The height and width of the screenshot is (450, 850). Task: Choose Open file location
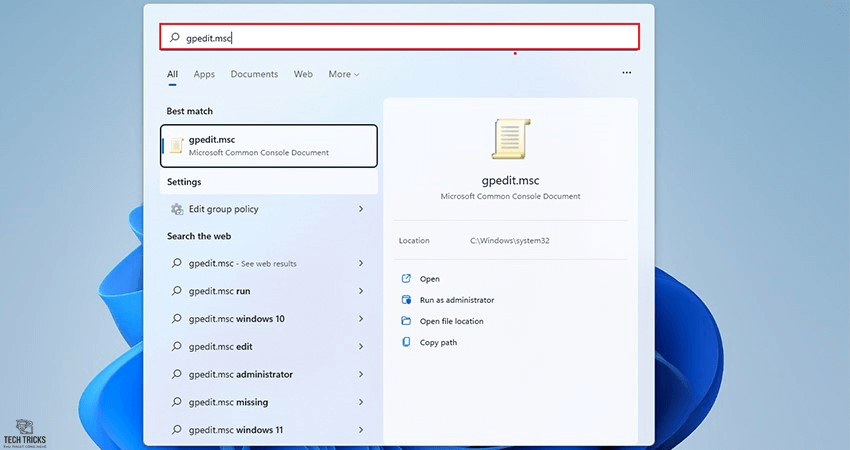(x=452, y=321)
